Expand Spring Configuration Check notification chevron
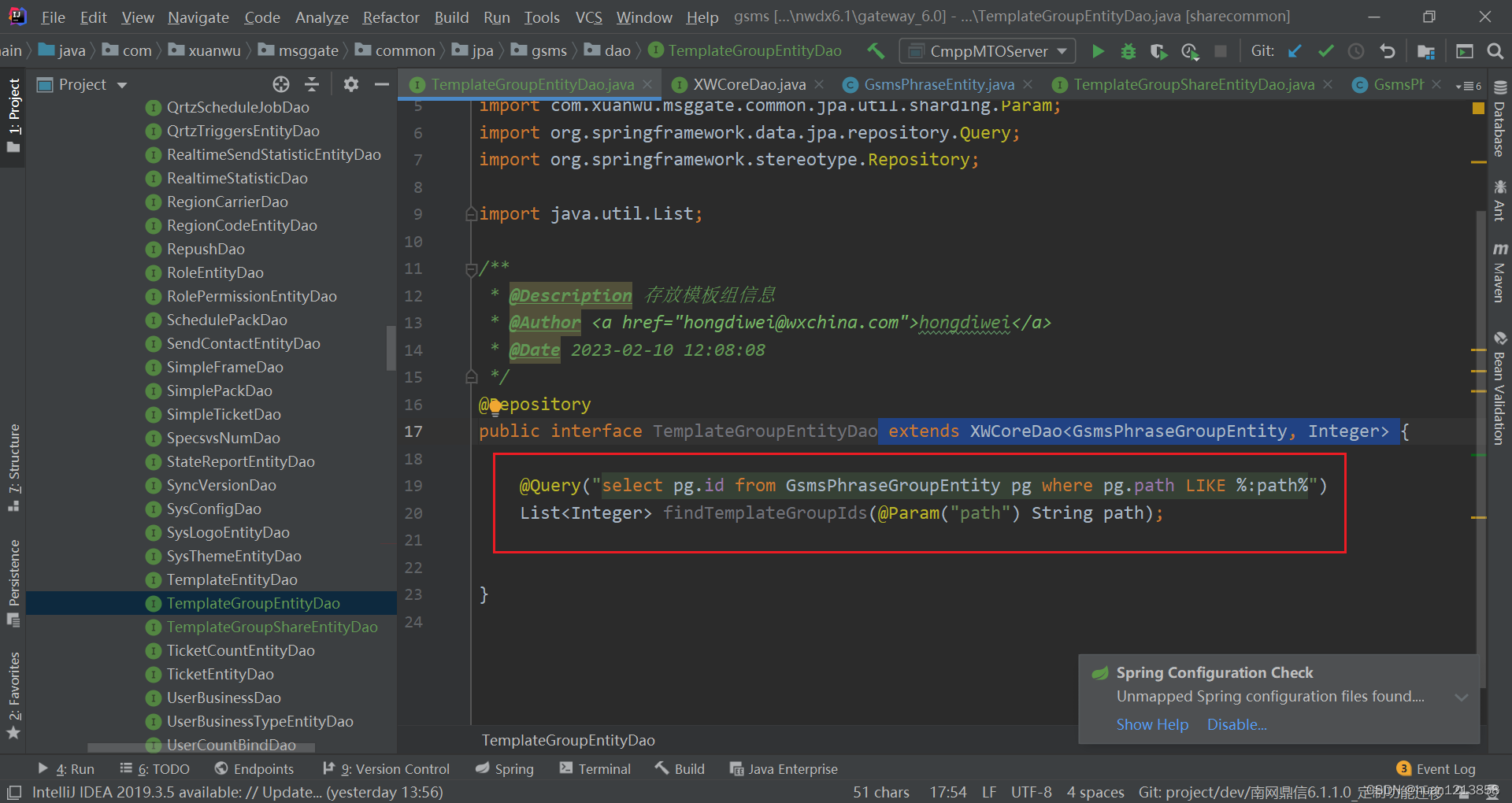This screenshot has width=1512, height=803. pos(1462,698)
